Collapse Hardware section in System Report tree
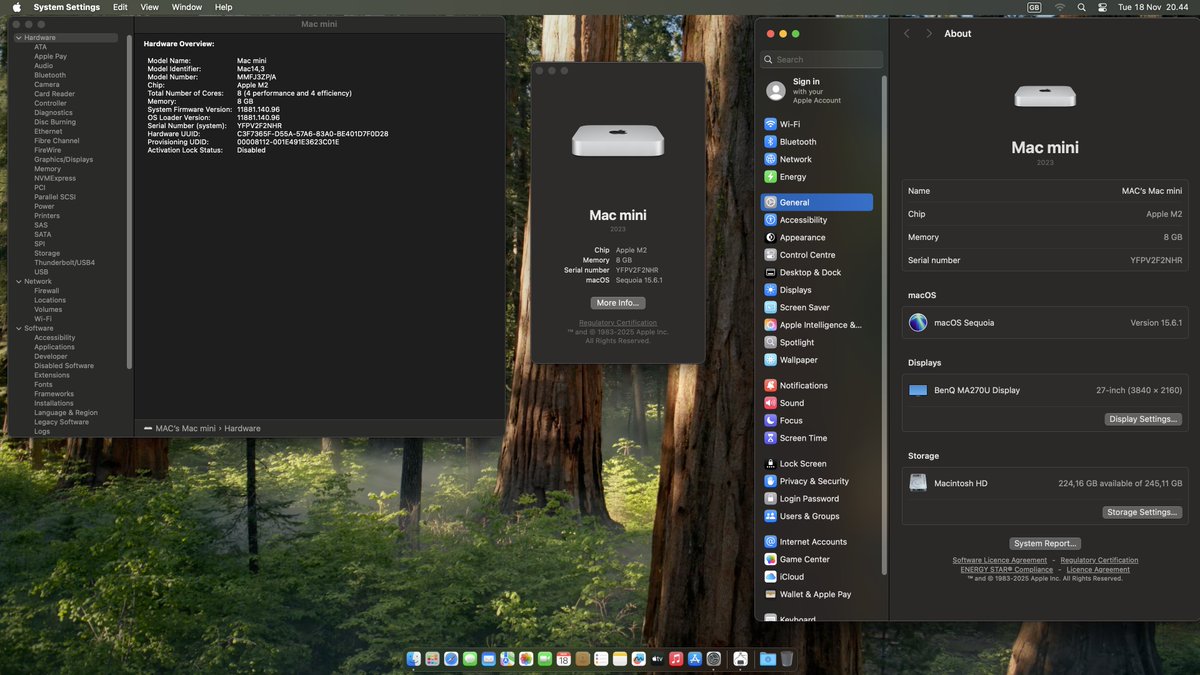 click(x=17, y=38)
